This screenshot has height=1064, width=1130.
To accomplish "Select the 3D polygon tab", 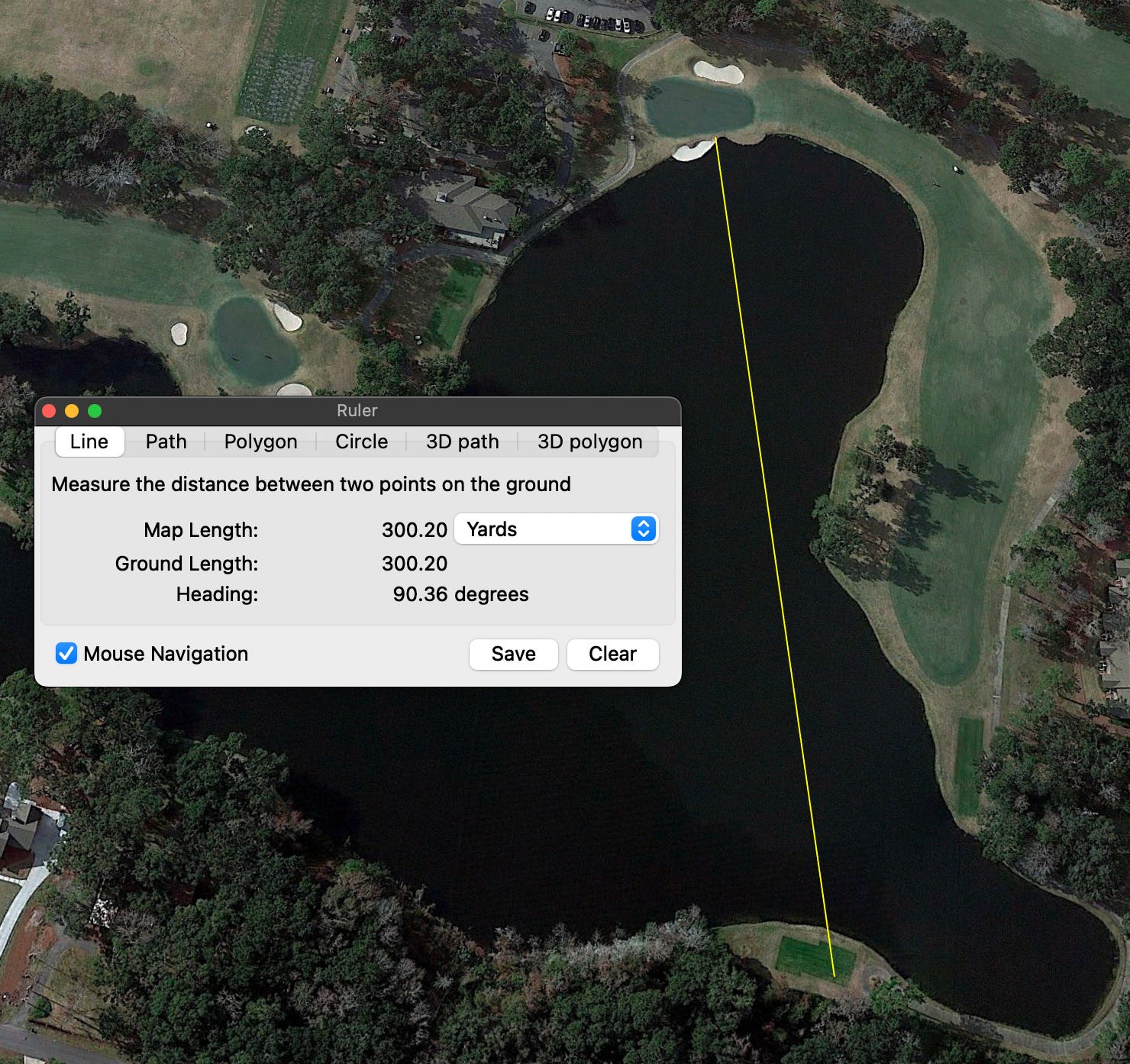I will pyautogui.click(x=590, y=441).
